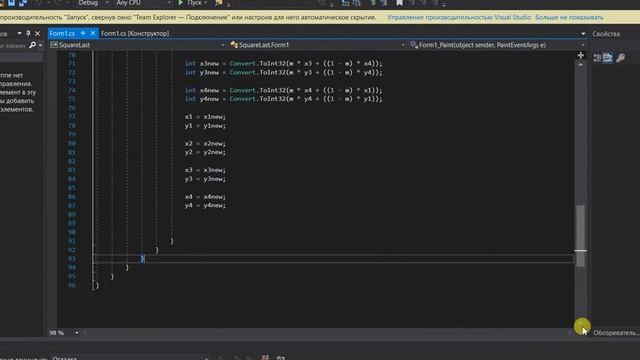
Task: Click the save icon in the top toolbar
Action: pos(11,3)
